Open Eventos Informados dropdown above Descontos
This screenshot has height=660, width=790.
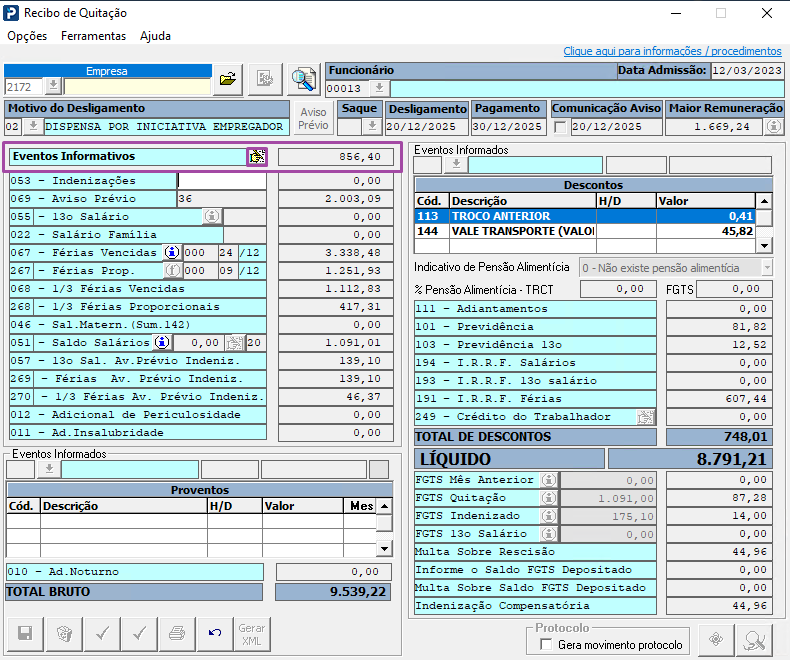click(456, 165)
